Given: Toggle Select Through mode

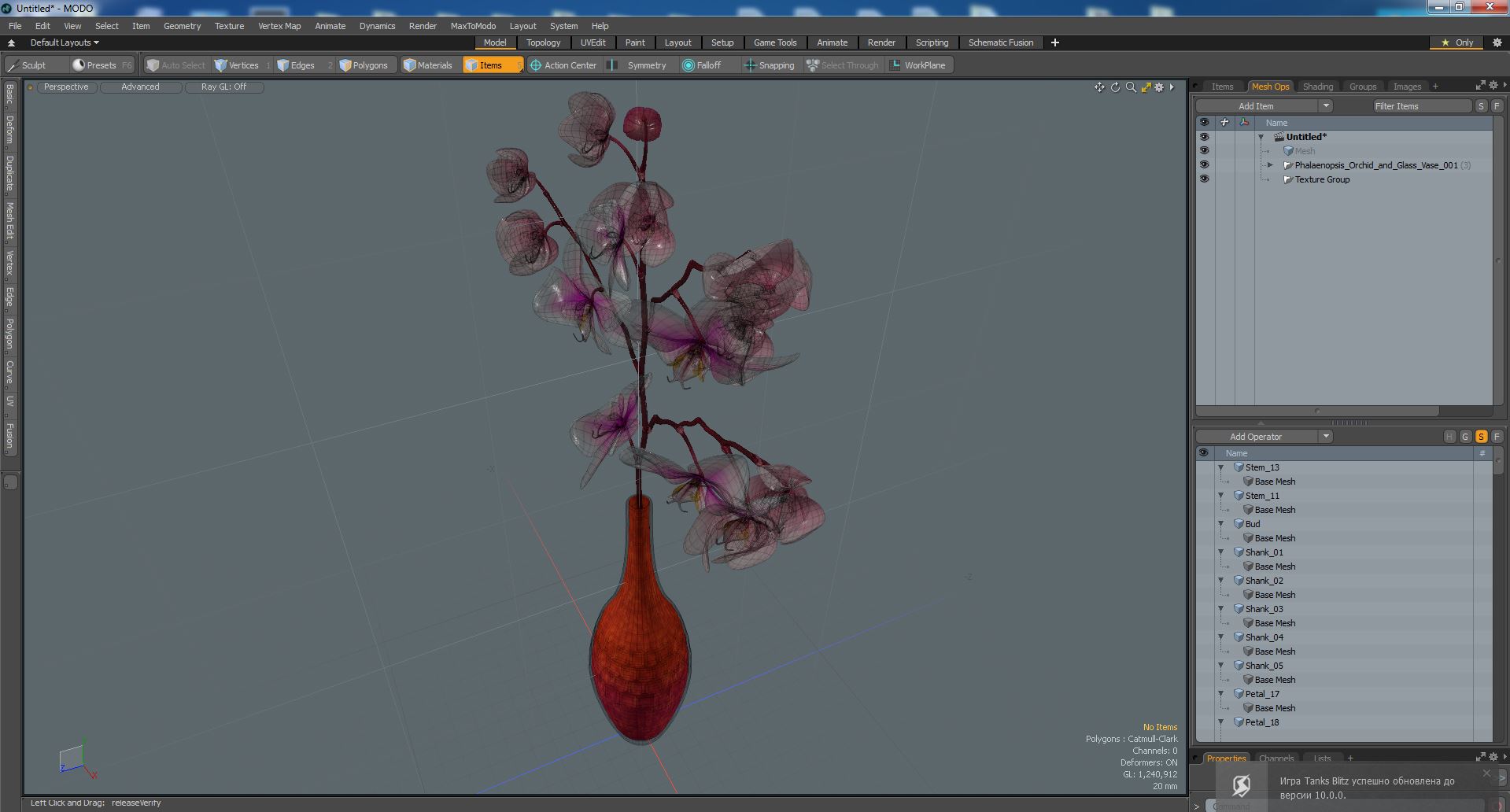Looking at the screenshot, I should 843,65.
